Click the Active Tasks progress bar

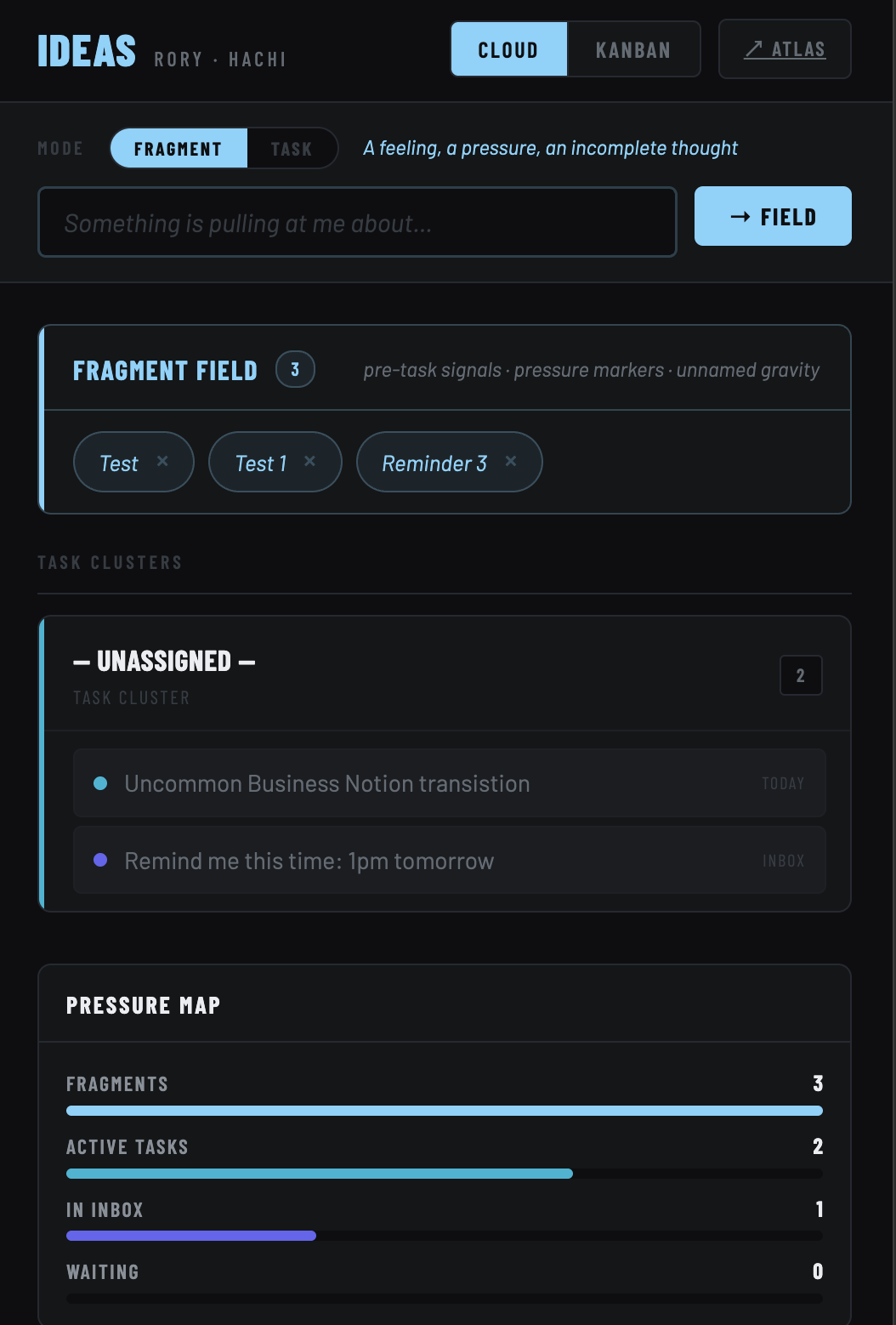tap(445, 1174)
